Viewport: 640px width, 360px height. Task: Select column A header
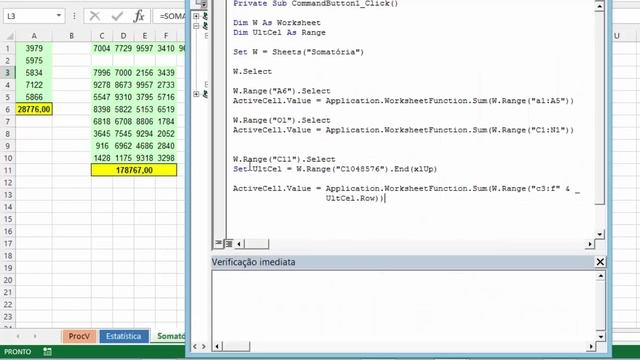[34, 36]
